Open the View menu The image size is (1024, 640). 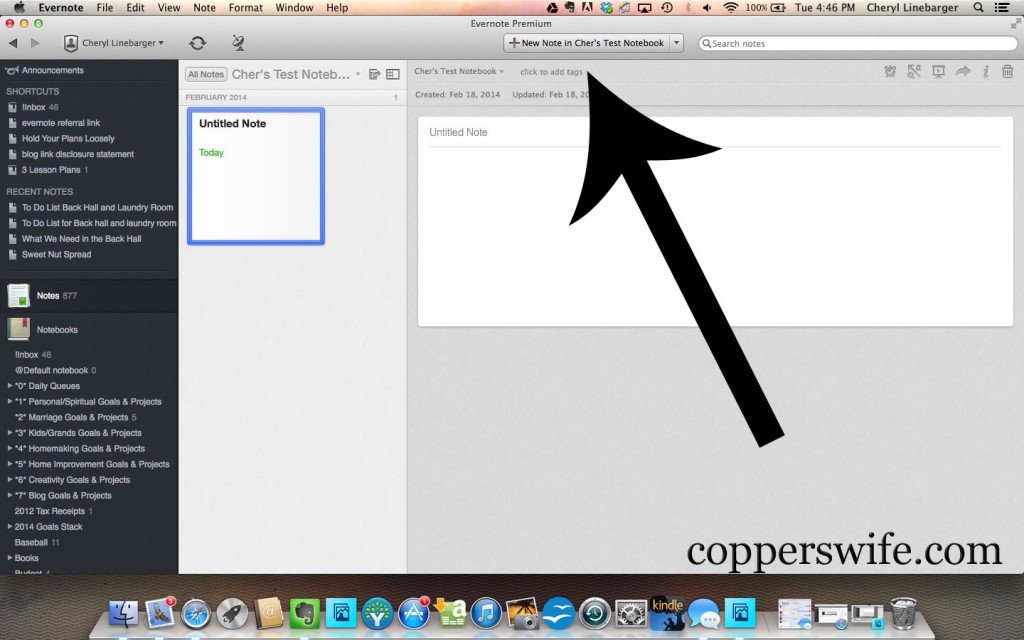[x=168, y=8]
